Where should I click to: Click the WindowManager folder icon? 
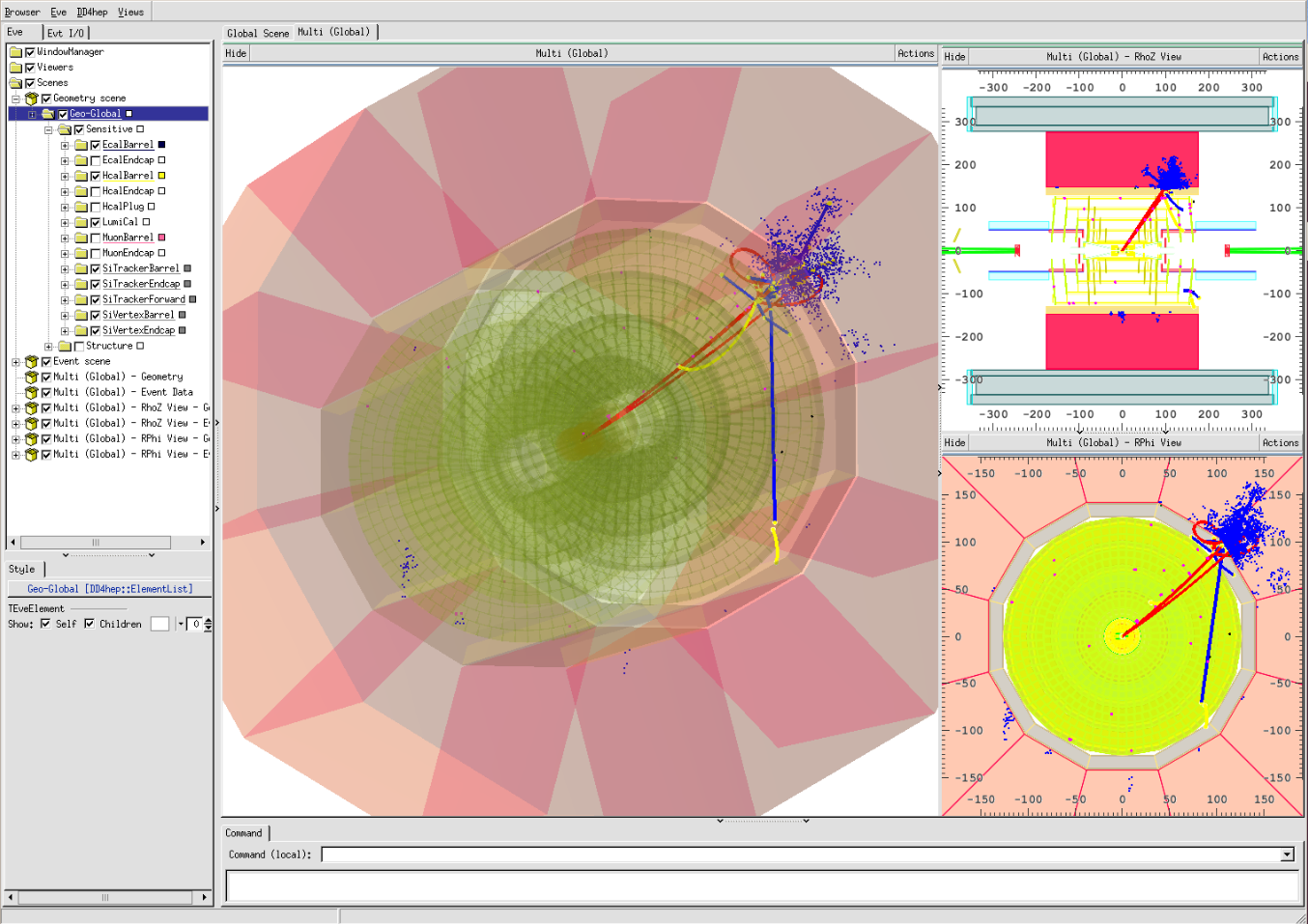pos(15,52)
